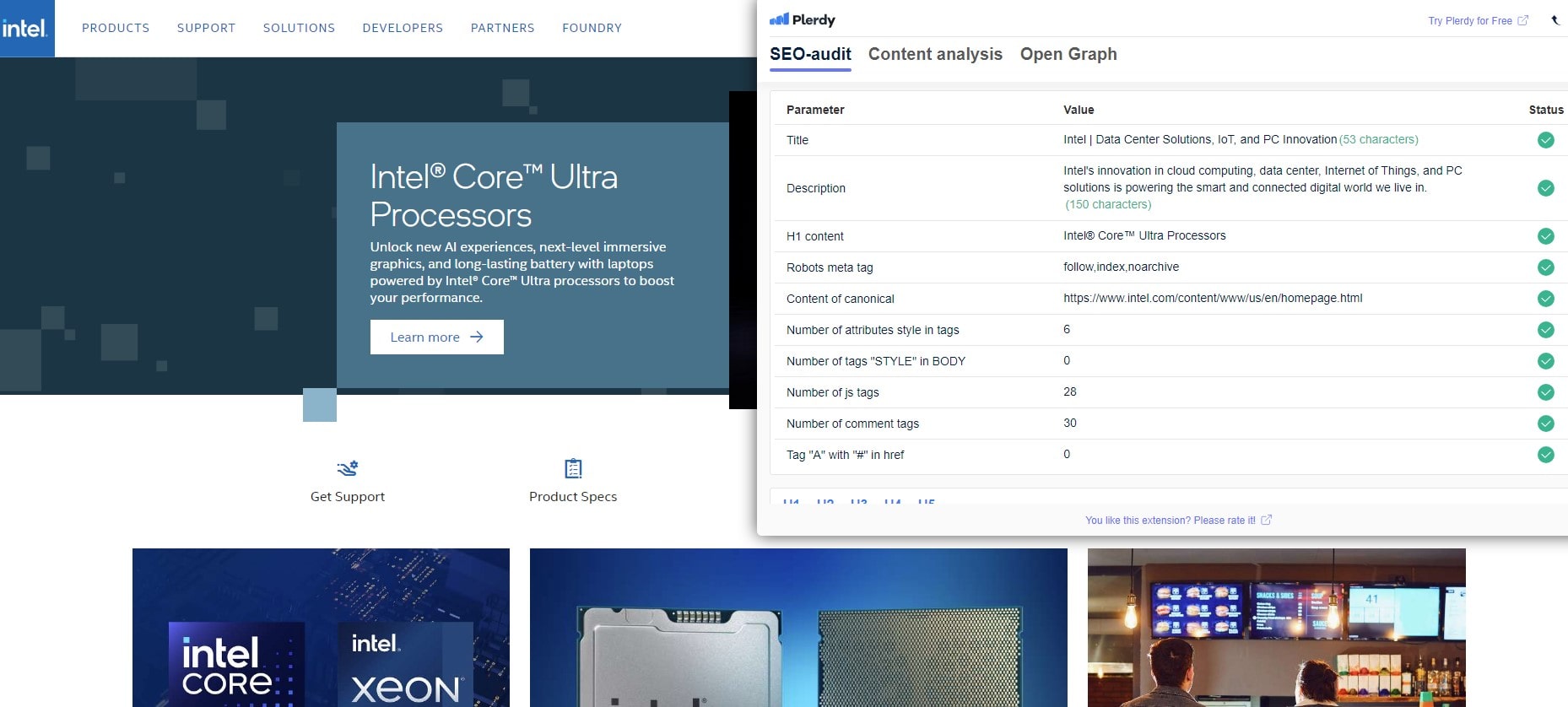Click 'You like this extension? Please rate it!'

1170,521
